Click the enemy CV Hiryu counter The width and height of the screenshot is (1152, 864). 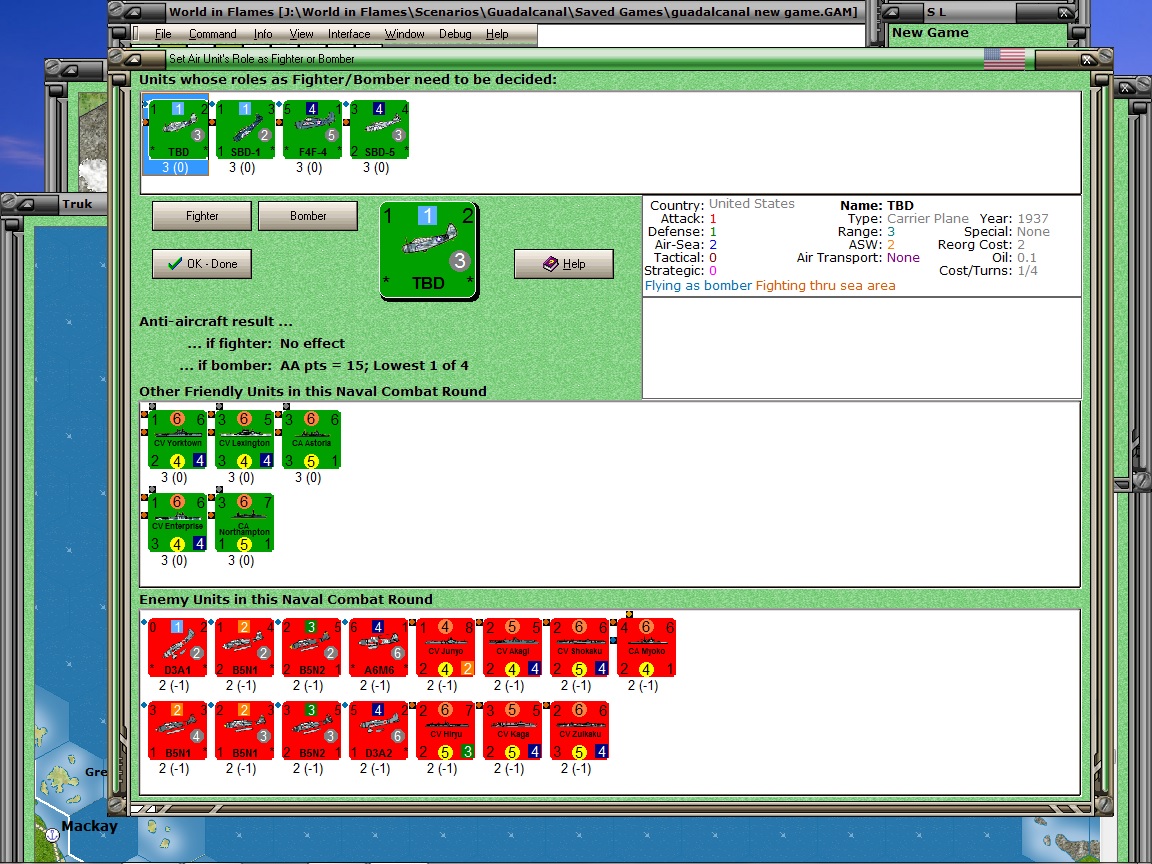446,730
